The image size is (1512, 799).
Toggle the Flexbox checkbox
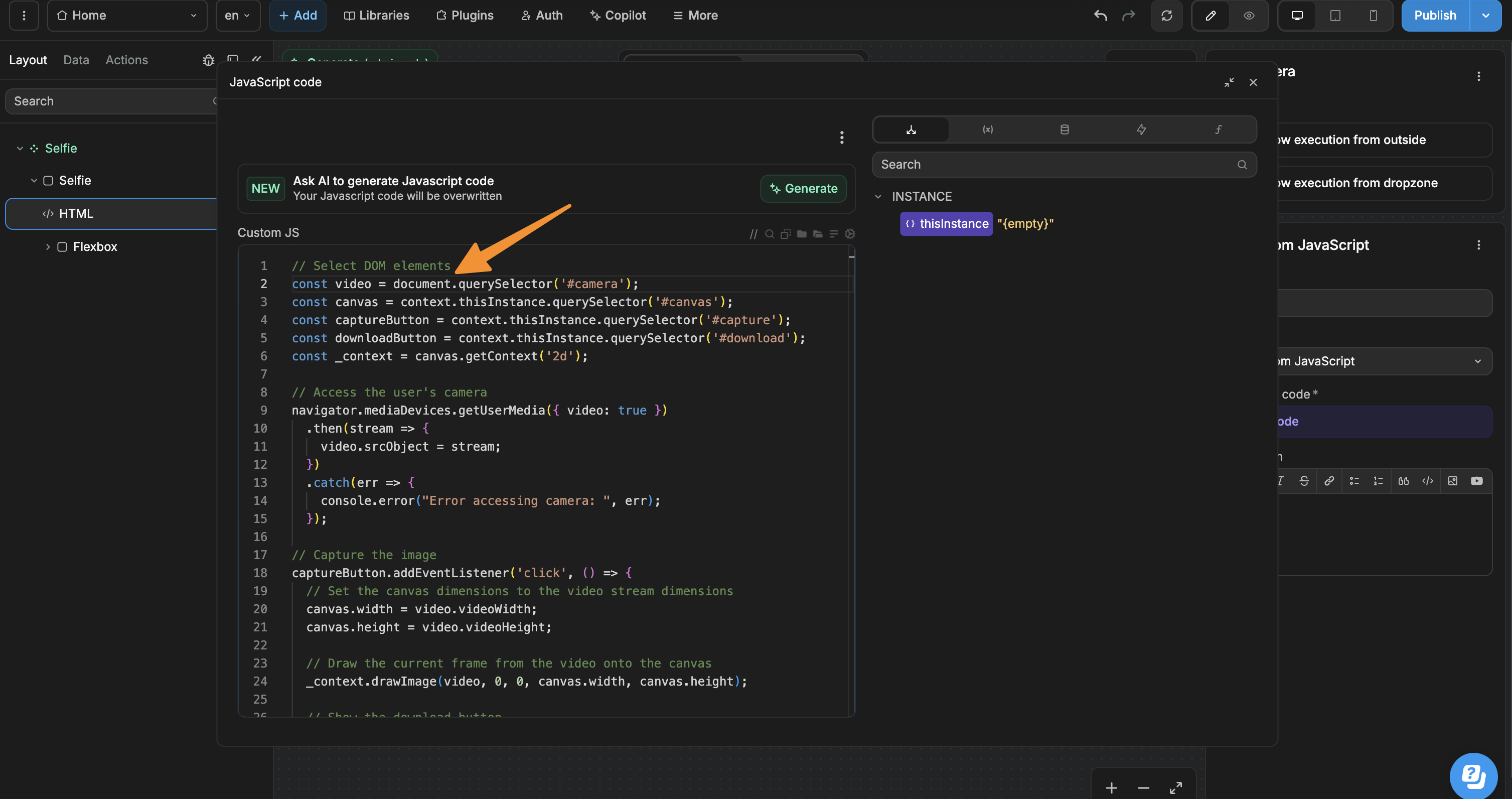click(x=62, y=246)
